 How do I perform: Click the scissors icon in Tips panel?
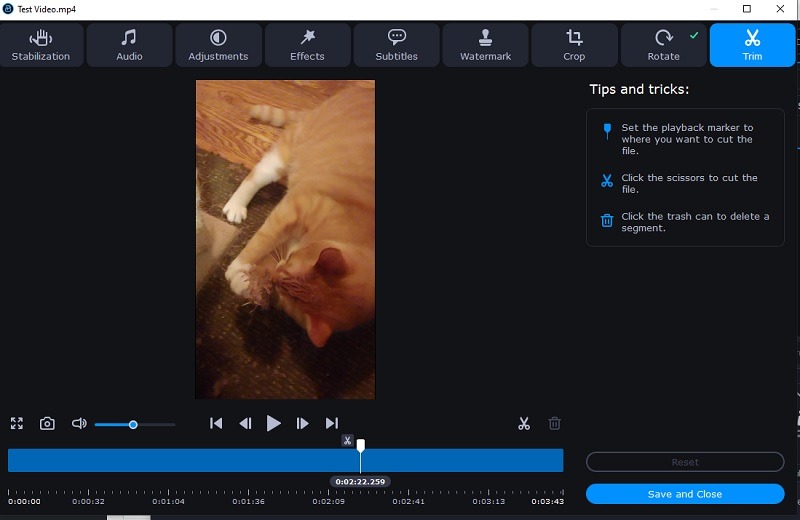click(607, 181)
